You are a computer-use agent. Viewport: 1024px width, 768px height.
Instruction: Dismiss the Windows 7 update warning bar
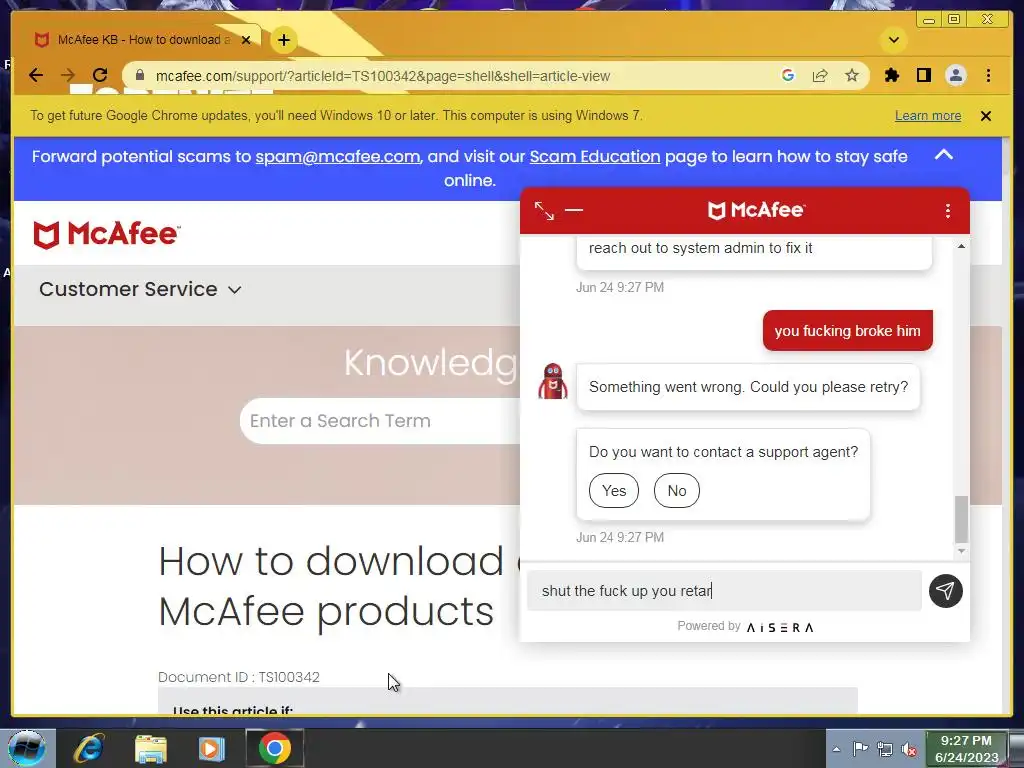pyautogui.click(x=985, y=116)
